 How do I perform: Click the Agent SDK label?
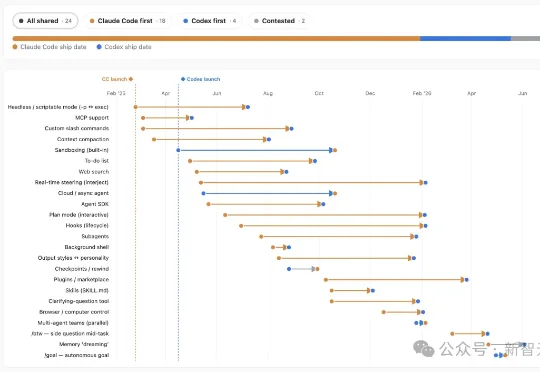click(95, 204)
